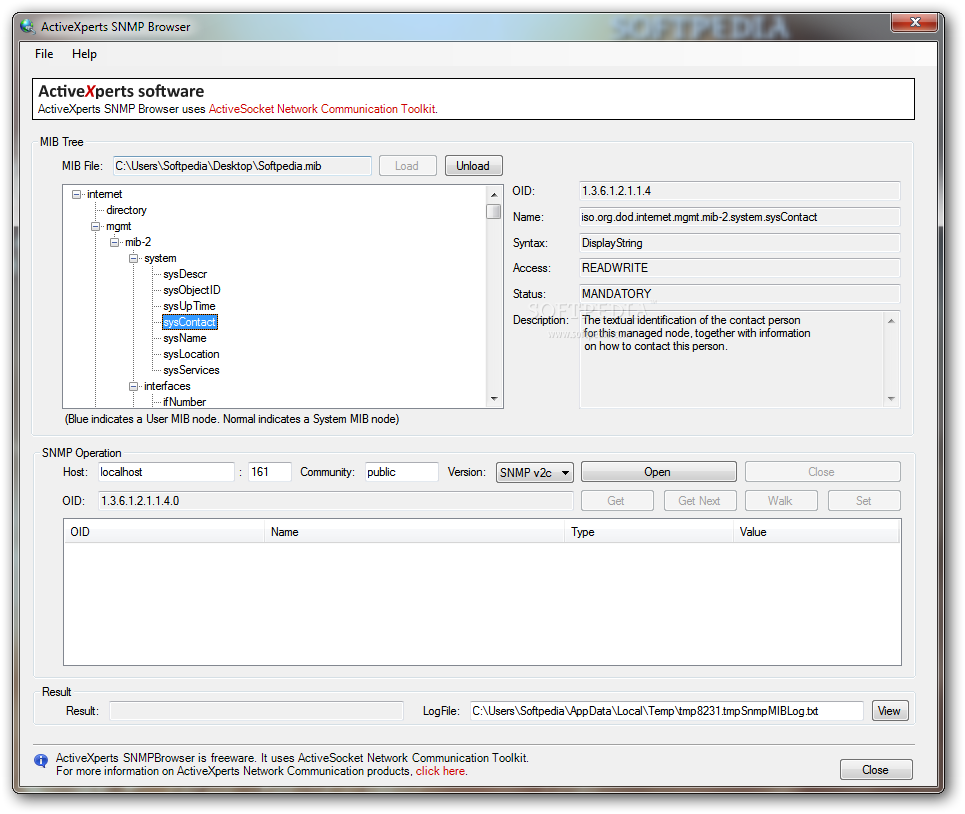Select sysDescr in the MIB tree
The image size is (965, 814).
(185, 274)
